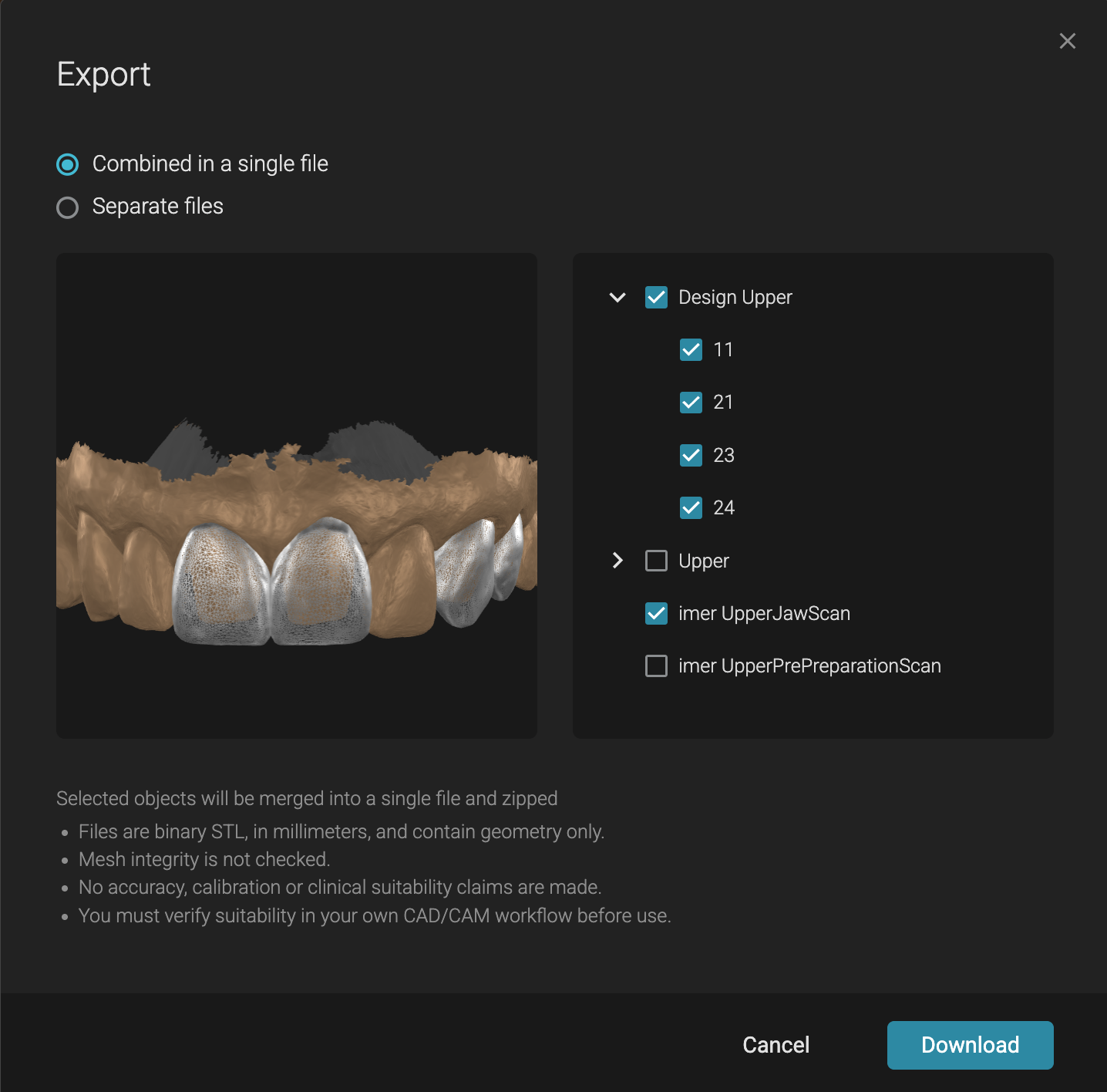Image resolution: width=1107 pixels, height=1092 pixels.
Task: Uncheck tooth 11 checkbox
Action: click(x=691, y=350)
